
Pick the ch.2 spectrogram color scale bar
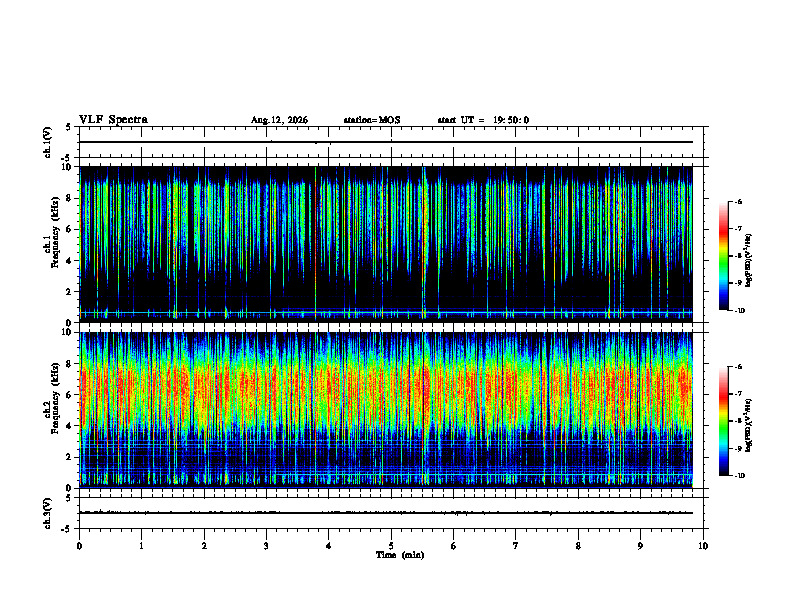pos(724,421)
